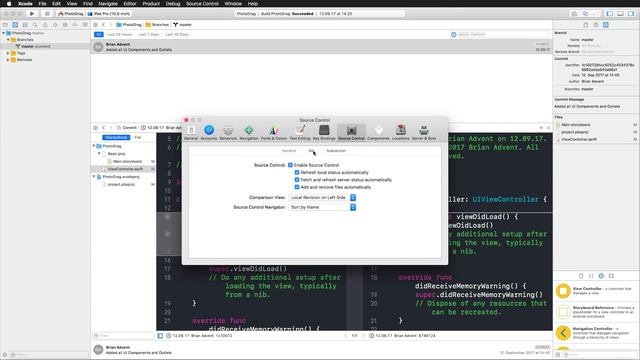This screenshot has width=640, height=360.
Task: Expand the Tags folder
Action: pyautogui.click(x=8, y=53)
